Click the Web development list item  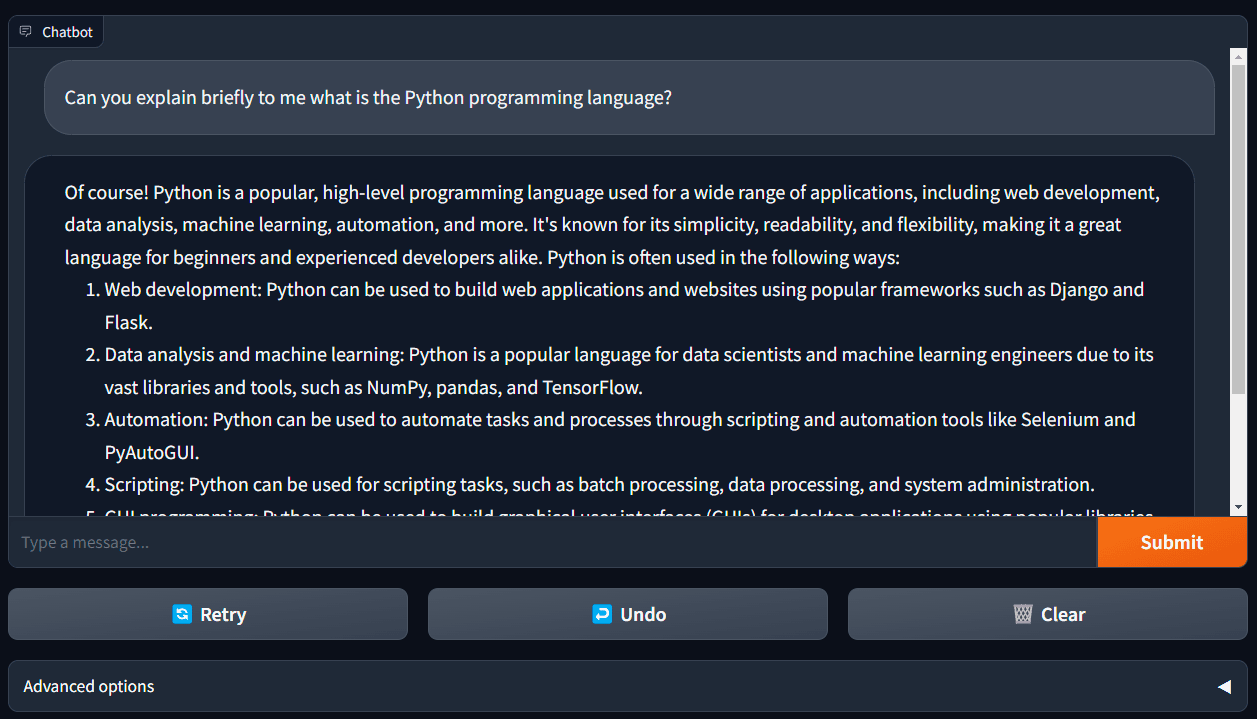[x=624, y=306]
